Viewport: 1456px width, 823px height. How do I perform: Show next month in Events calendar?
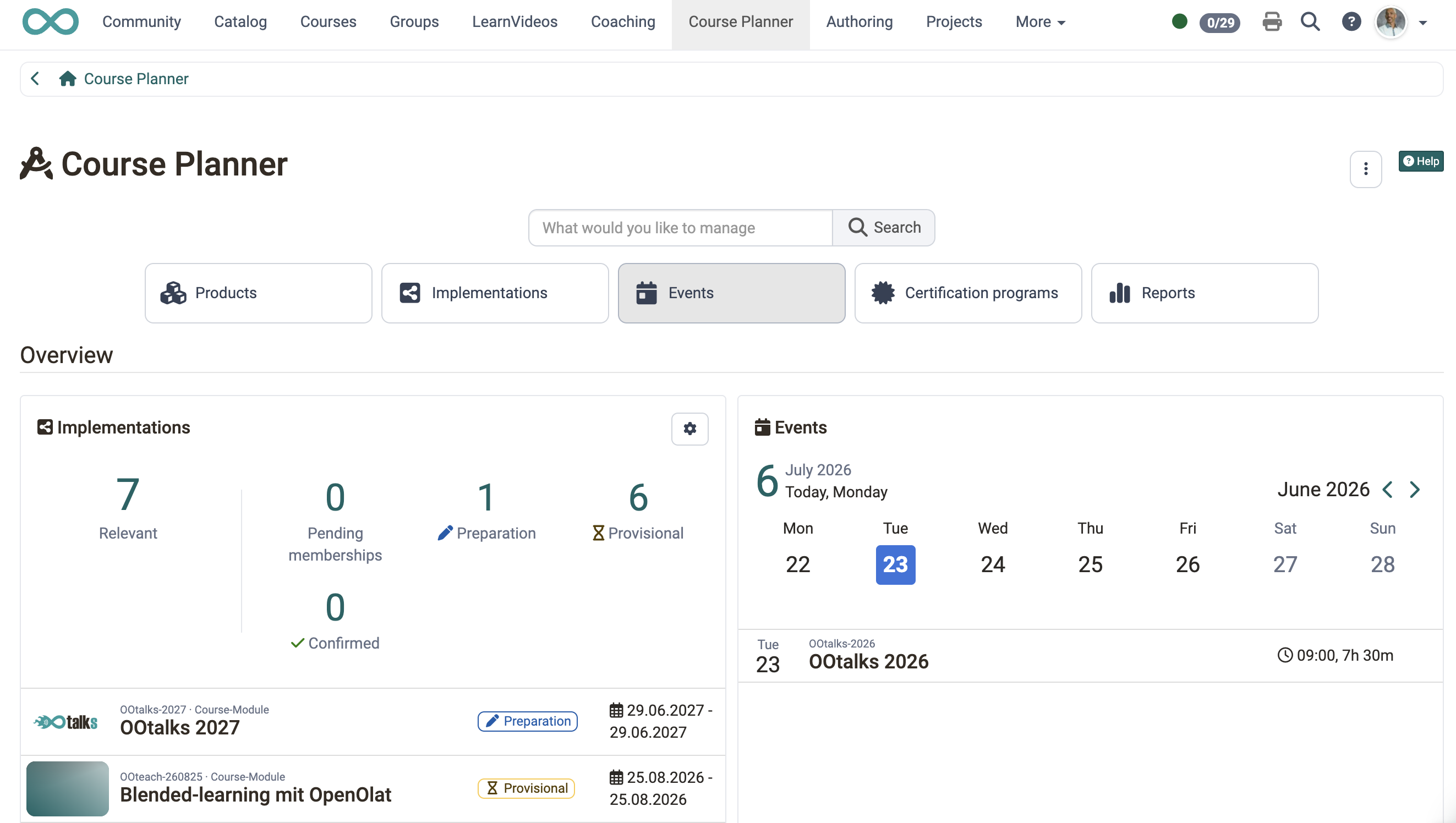(x=1415, y=490)
